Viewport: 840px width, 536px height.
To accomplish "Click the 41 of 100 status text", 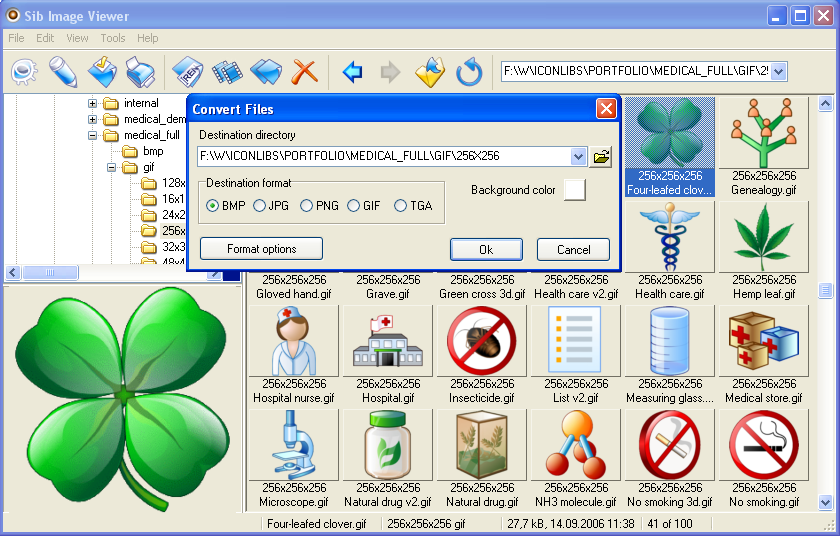I will coord(670,524).
